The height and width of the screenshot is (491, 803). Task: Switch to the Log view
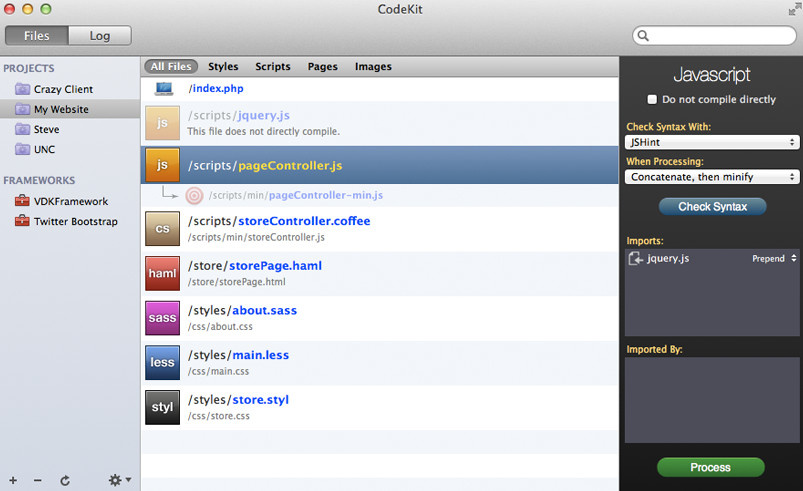pyautogui.click(x=100, y=36)
